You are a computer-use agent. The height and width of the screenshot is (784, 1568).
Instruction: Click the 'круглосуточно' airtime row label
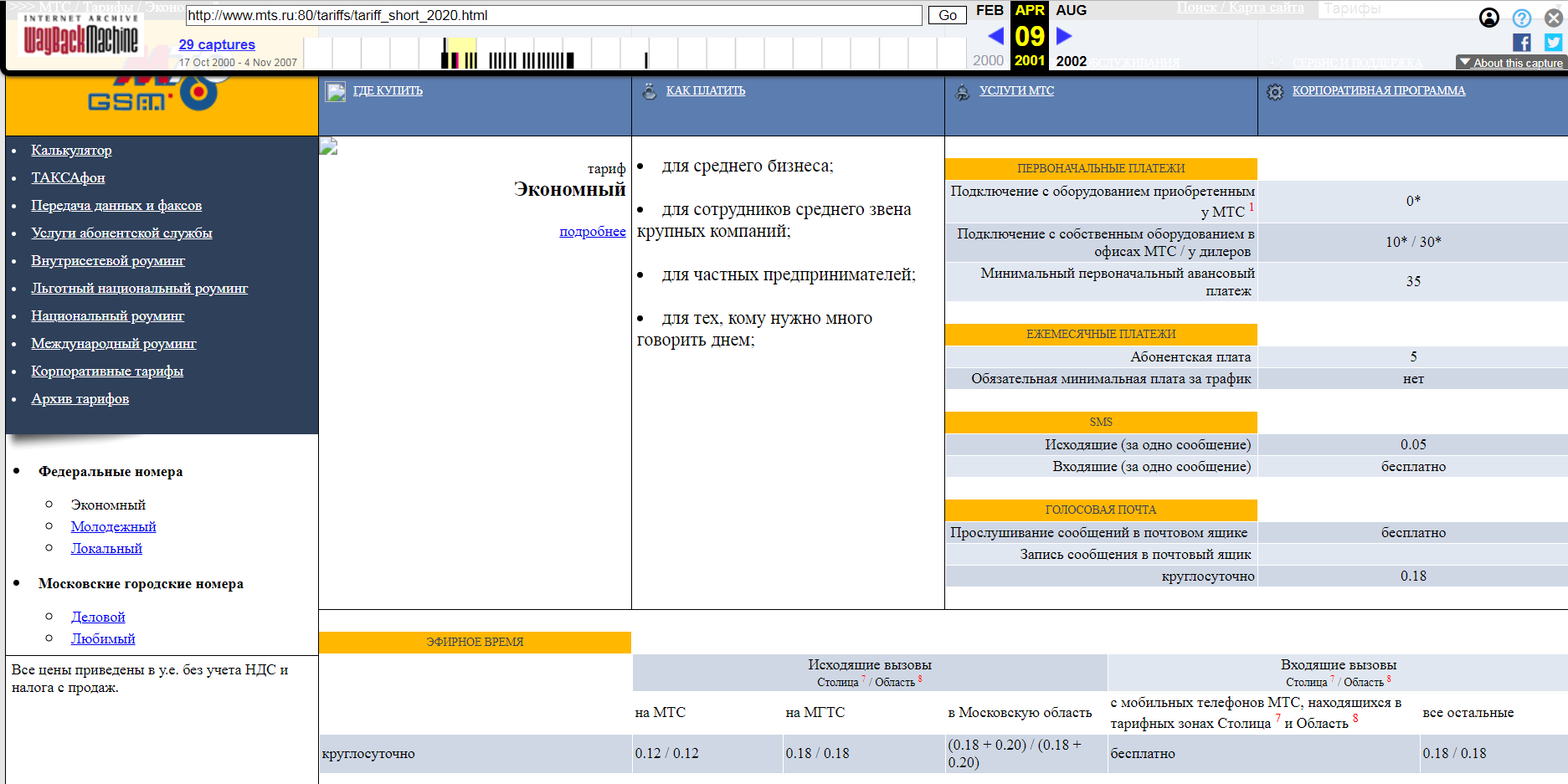tap(368, 753)
